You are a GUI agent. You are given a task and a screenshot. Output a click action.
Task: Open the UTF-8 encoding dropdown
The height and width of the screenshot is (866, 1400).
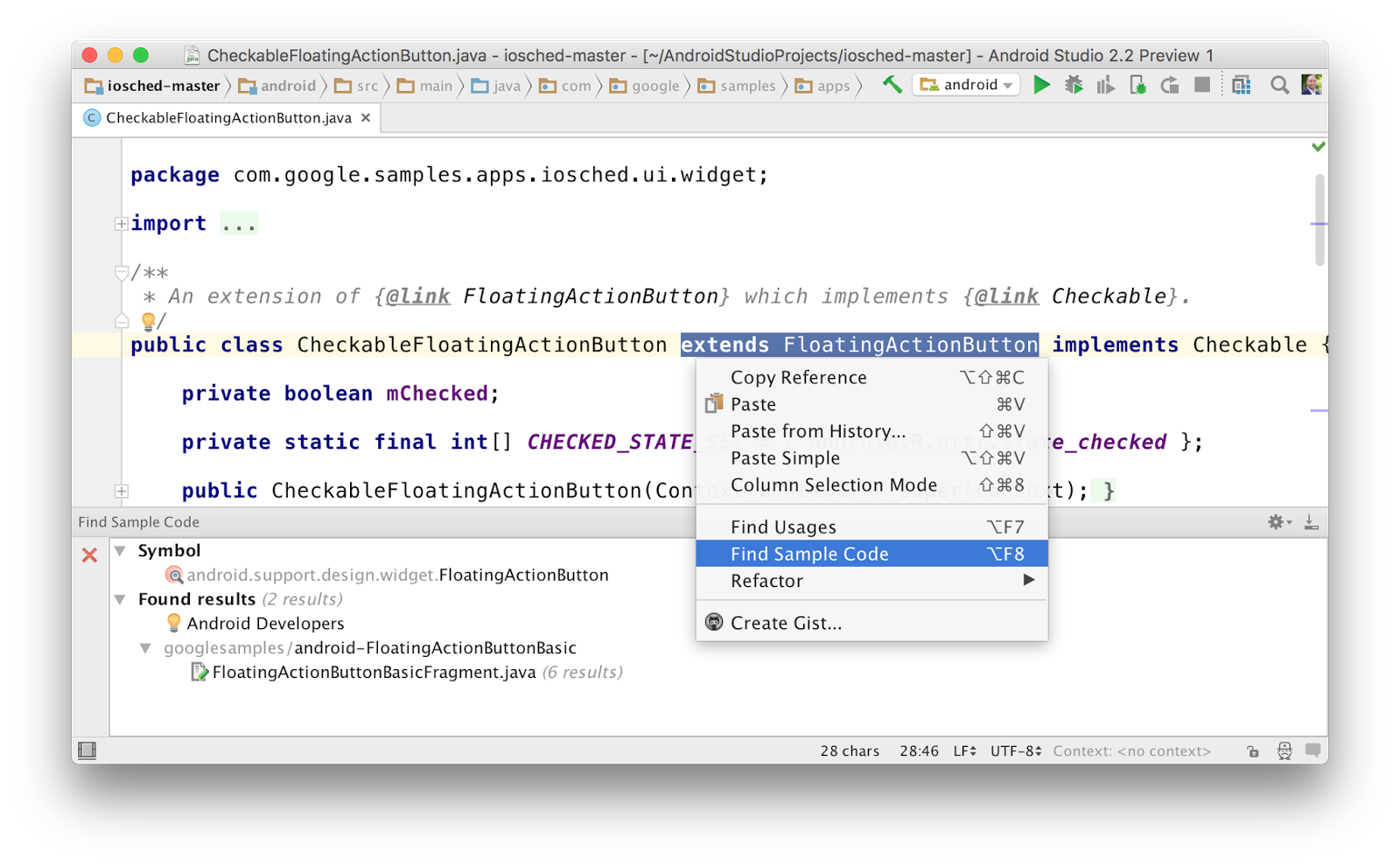click(1013, 751)
